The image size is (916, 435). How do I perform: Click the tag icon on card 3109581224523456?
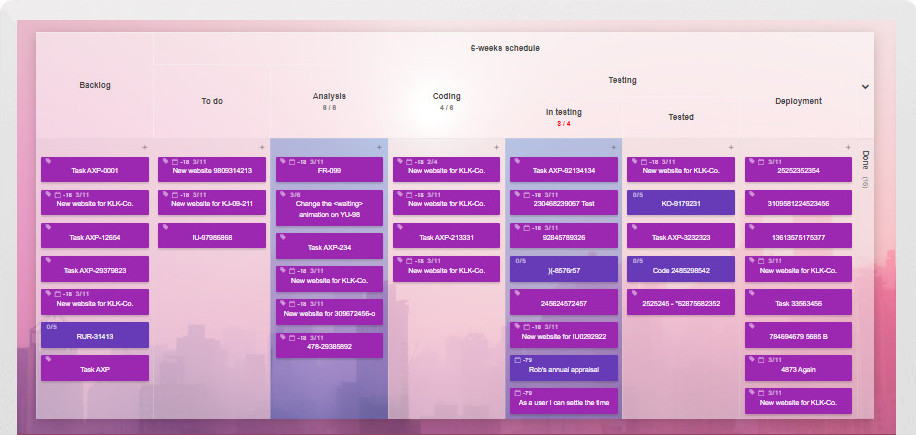pyautogui.click(x=752, y=194)
